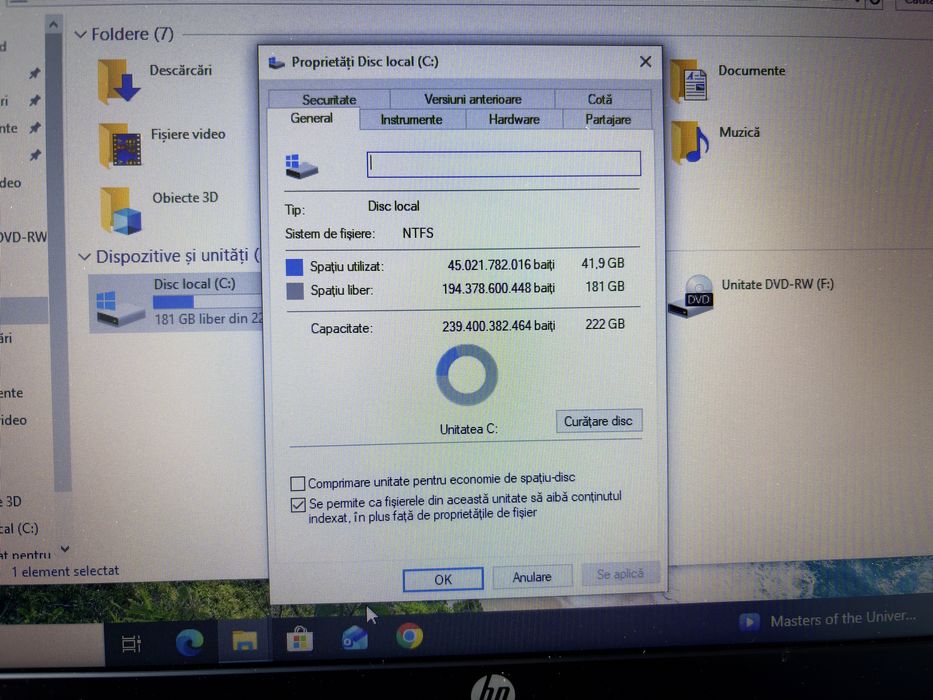
Task: Switch to the Partajare tab
Action: (608, 119)
